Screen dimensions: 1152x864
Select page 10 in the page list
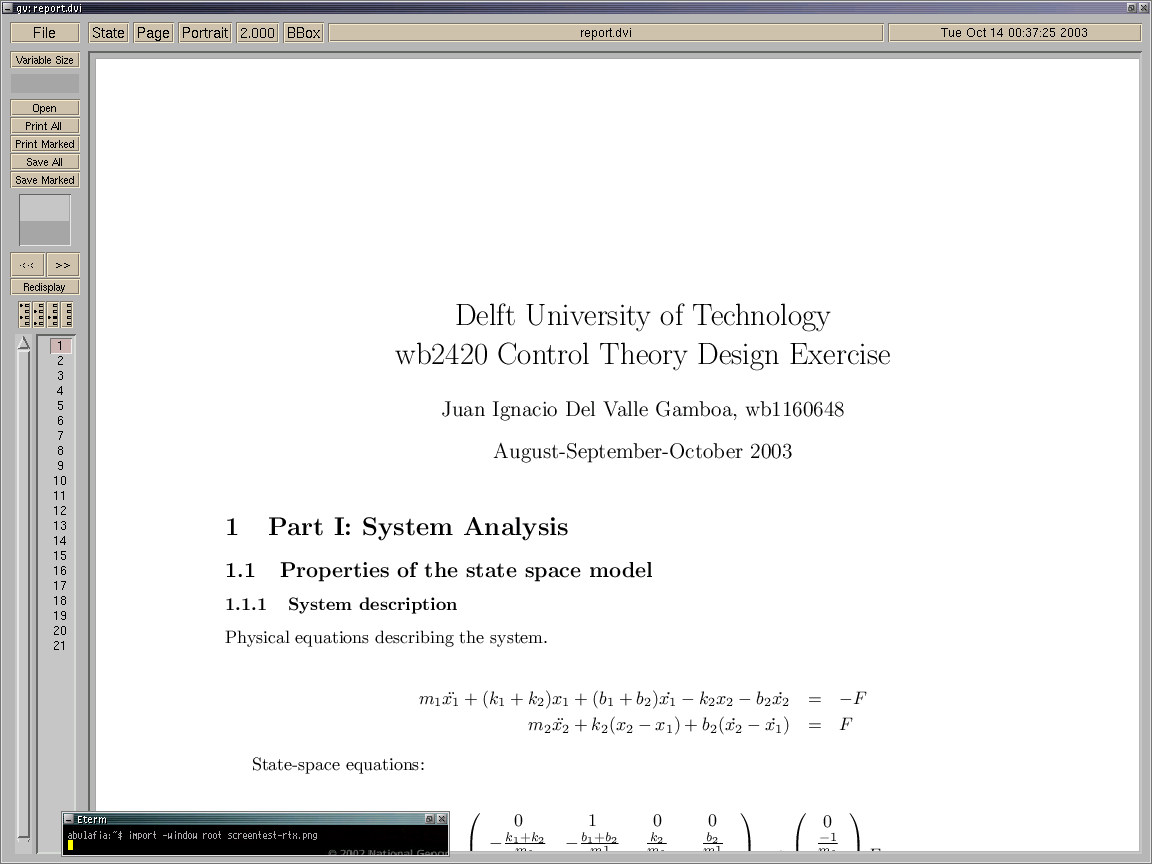click(x=60, y=480)
